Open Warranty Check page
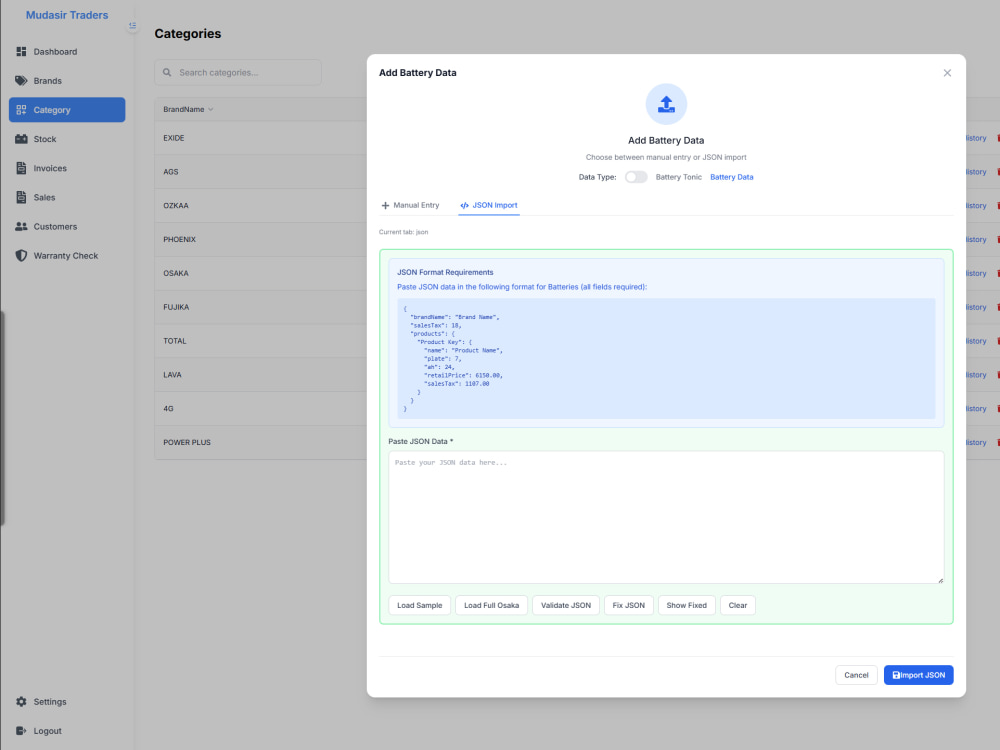1000x750 pixels. point(67,256)
